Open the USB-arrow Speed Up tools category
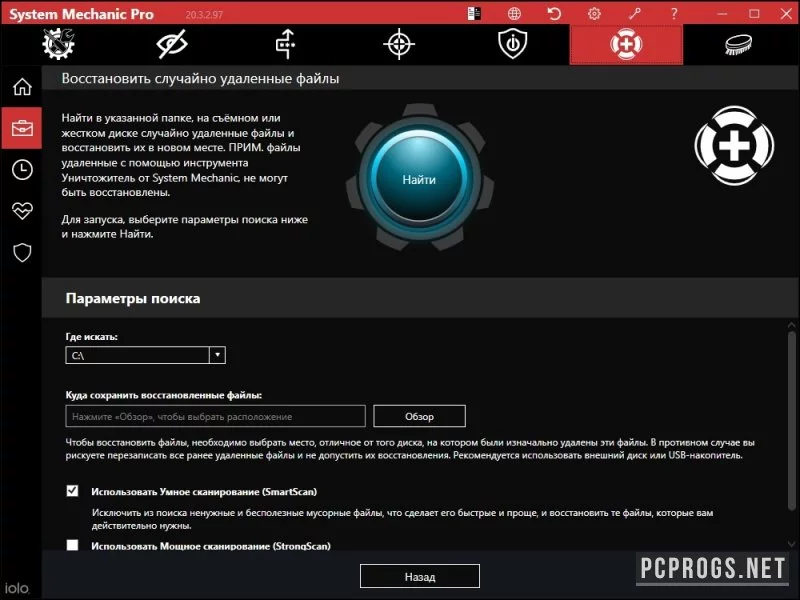This screenshot has height=600, width=800. tap(286, 44)
